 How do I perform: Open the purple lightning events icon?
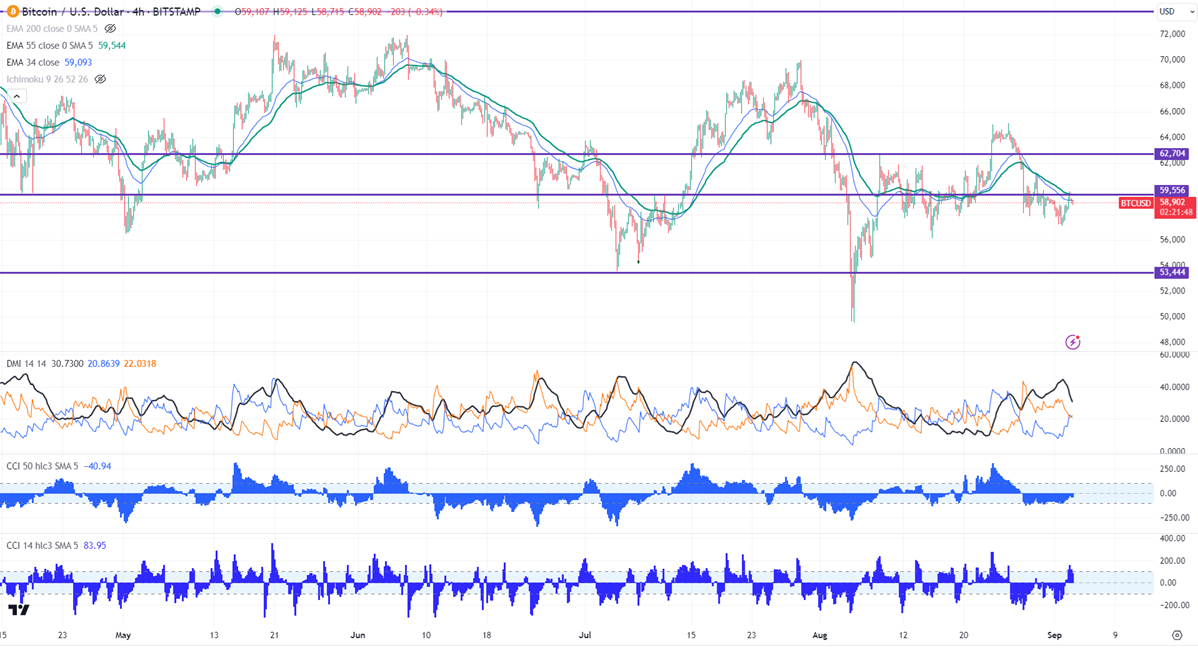click(x=1073, y=342)
